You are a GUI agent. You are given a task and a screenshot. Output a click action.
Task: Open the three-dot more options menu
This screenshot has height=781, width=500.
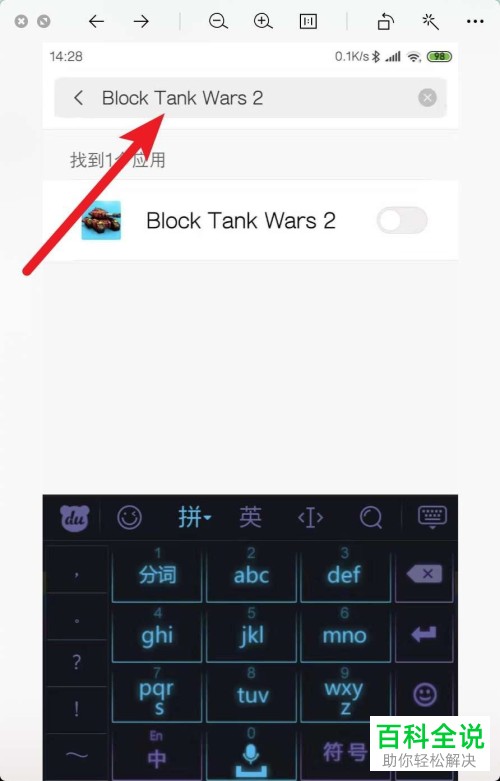[x=475, y=21]
